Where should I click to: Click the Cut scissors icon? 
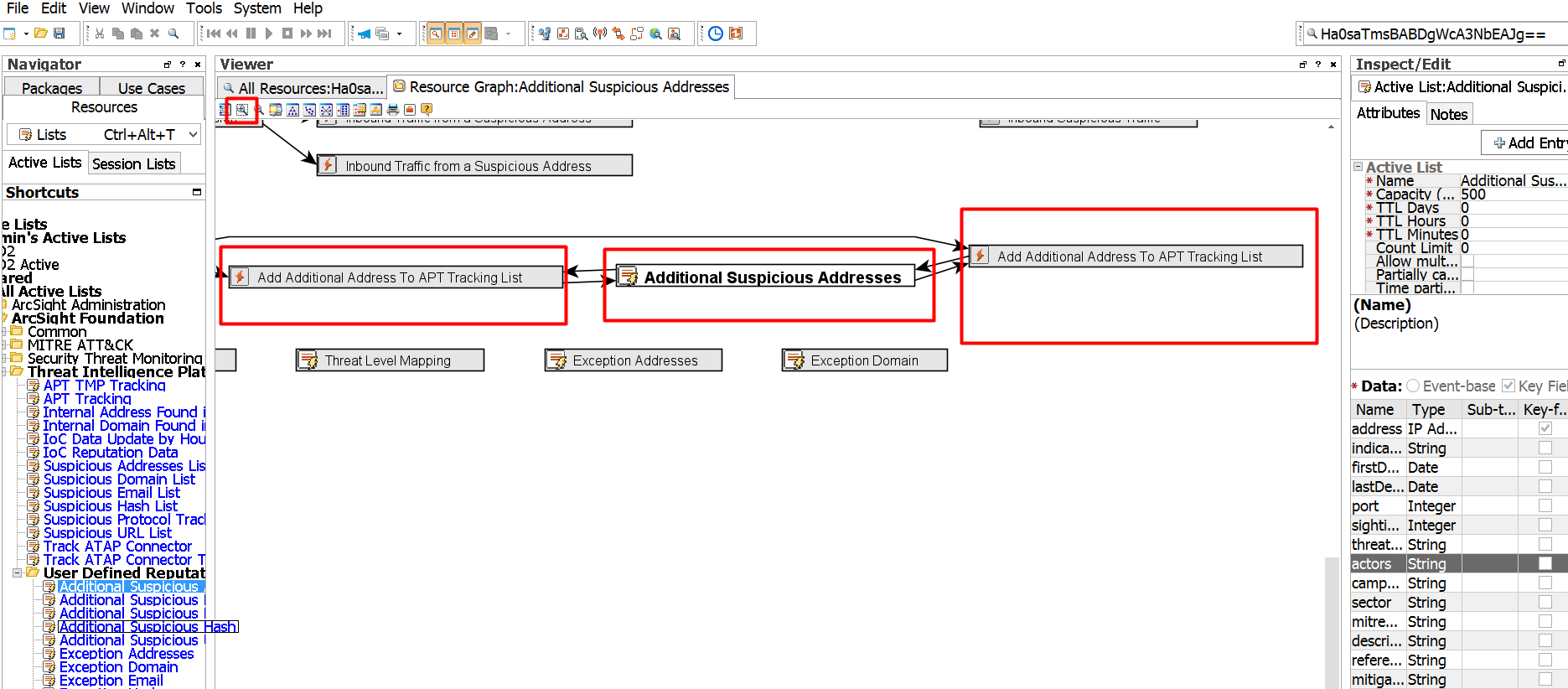(100, 34)
